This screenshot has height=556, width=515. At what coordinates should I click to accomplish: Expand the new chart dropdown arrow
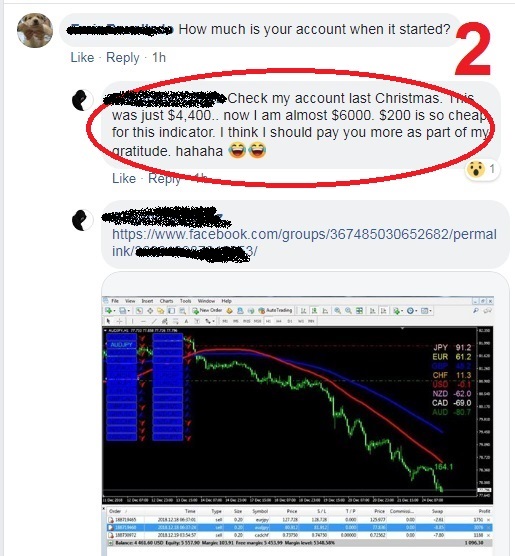coord(114,311)
